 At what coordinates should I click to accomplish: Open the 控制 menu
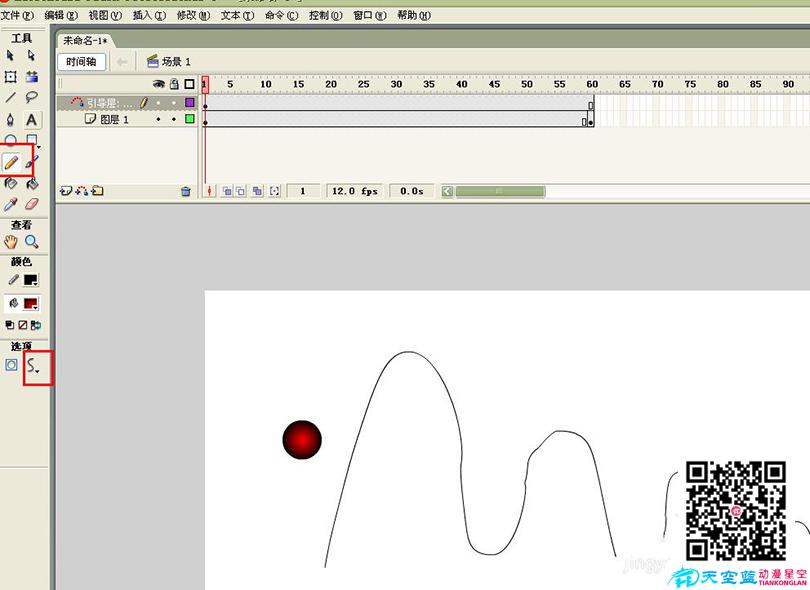tap(325, 15)
